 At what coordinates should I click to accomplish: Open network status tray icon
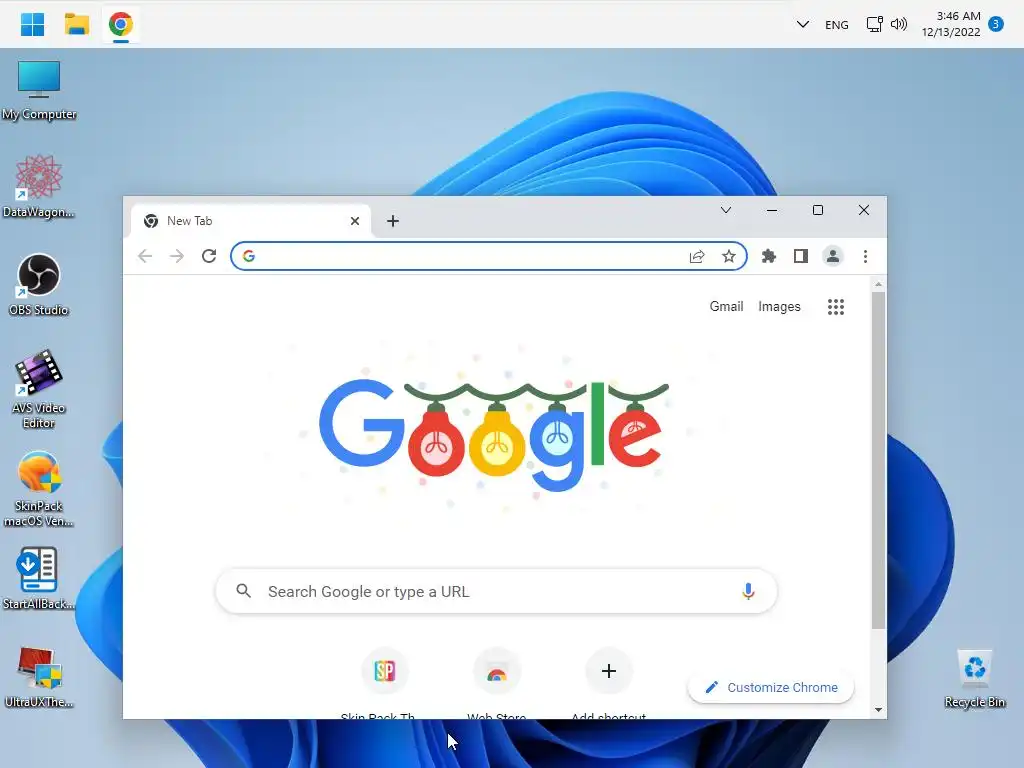pos(874,25)
